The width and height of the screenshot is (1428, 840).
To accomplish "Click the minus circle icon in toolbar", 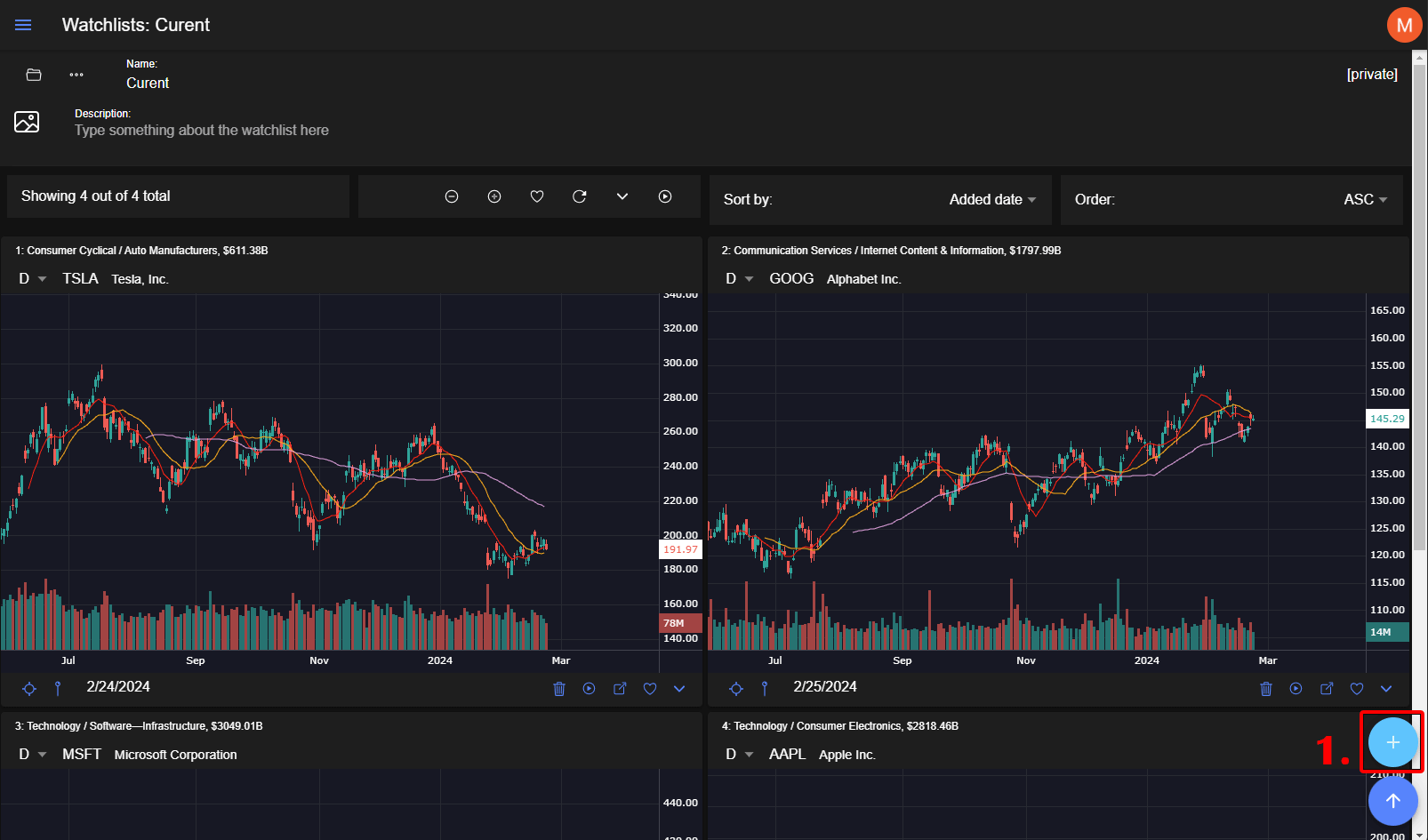I will [x=452, y=196].
